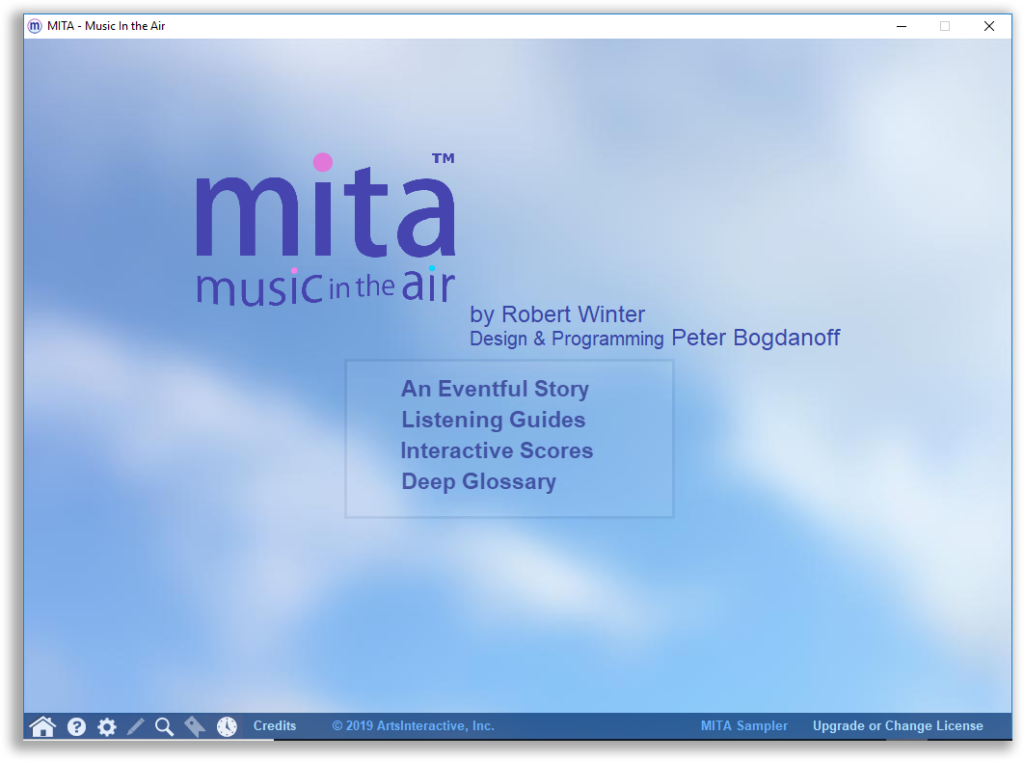This screenshot has height=762, width=1024.
Task: Open Upgrade or Change License
Action: pyautogui.click(x=896, y=726)
